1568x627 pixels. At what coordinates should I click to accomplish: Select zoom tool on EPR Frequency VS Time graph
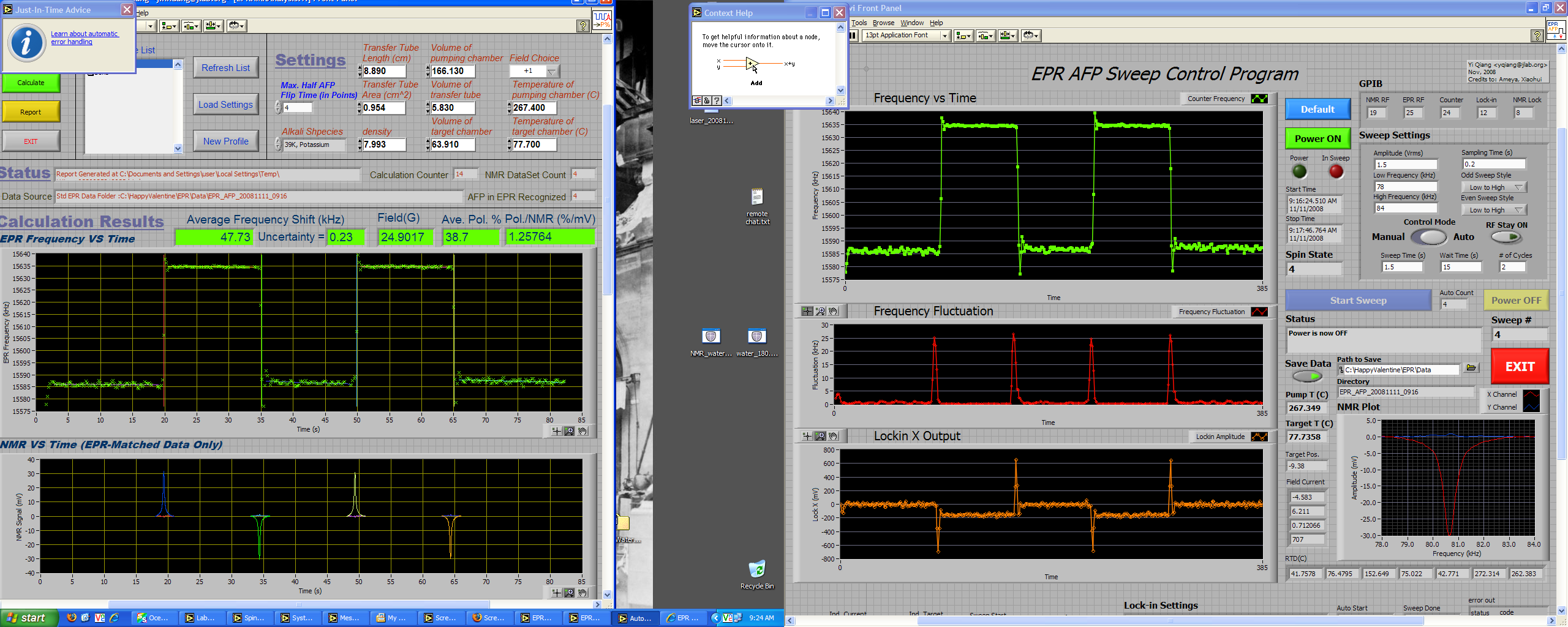(570, 431)
